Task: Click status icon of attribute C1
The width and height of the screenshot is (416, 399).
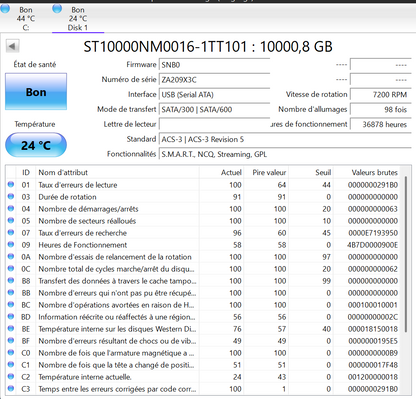Action: pyautogui.click(x=11, y=364)
